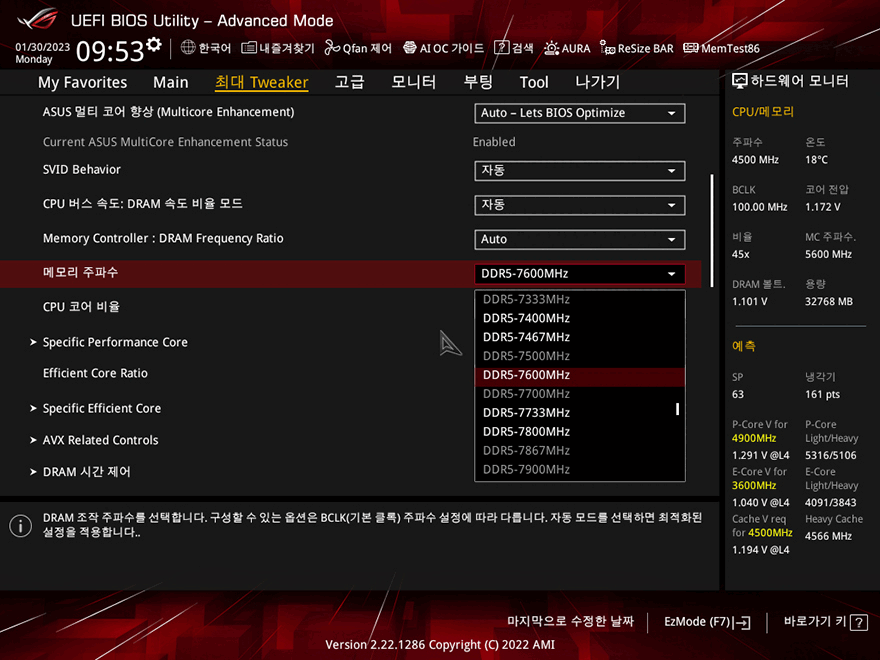Select DDR5-7400MHz from the list
The image size is (880, 660).
tap(580, 318)
